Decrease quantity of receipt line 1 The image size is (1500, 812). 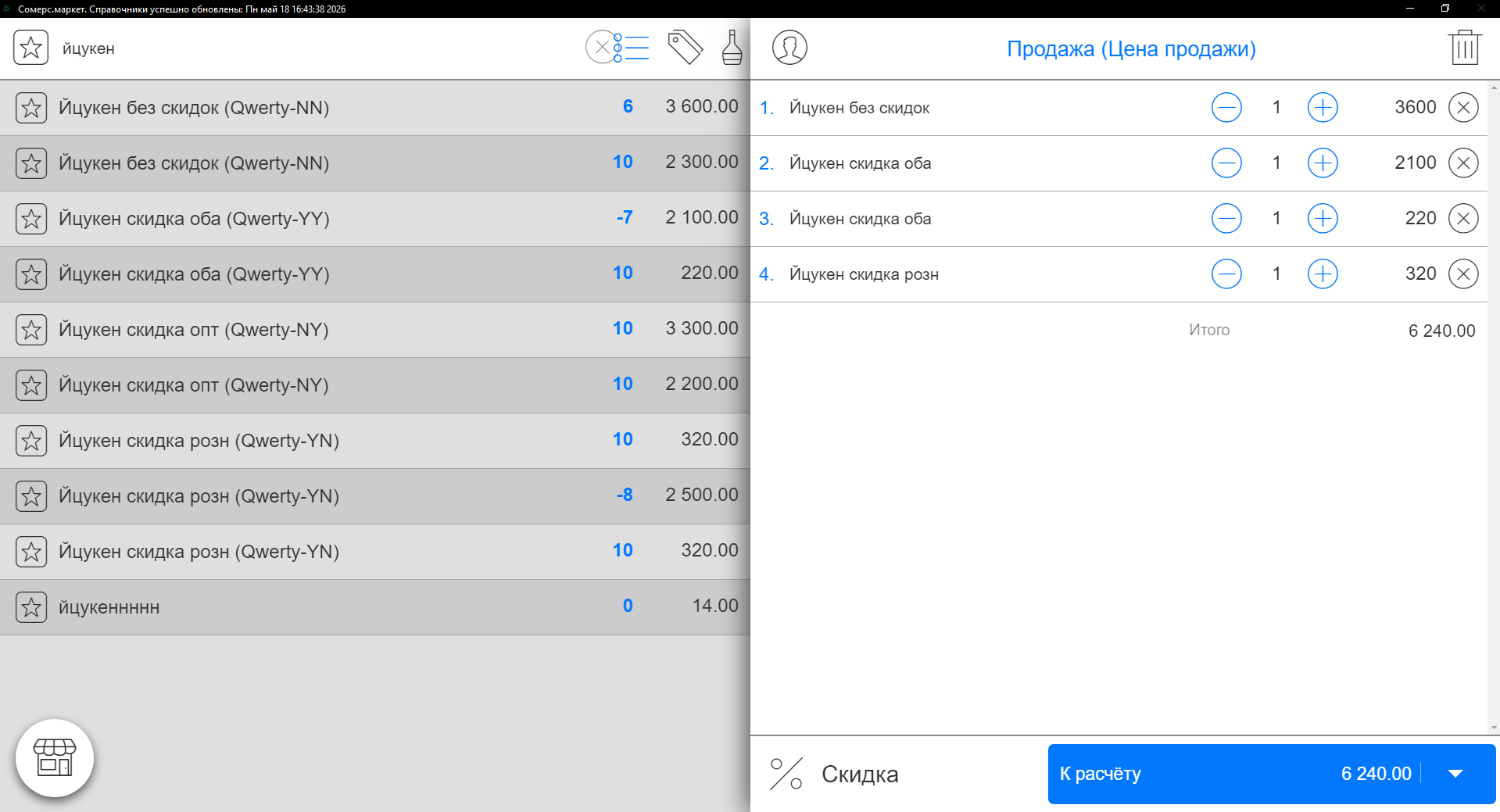point(1226,107)
